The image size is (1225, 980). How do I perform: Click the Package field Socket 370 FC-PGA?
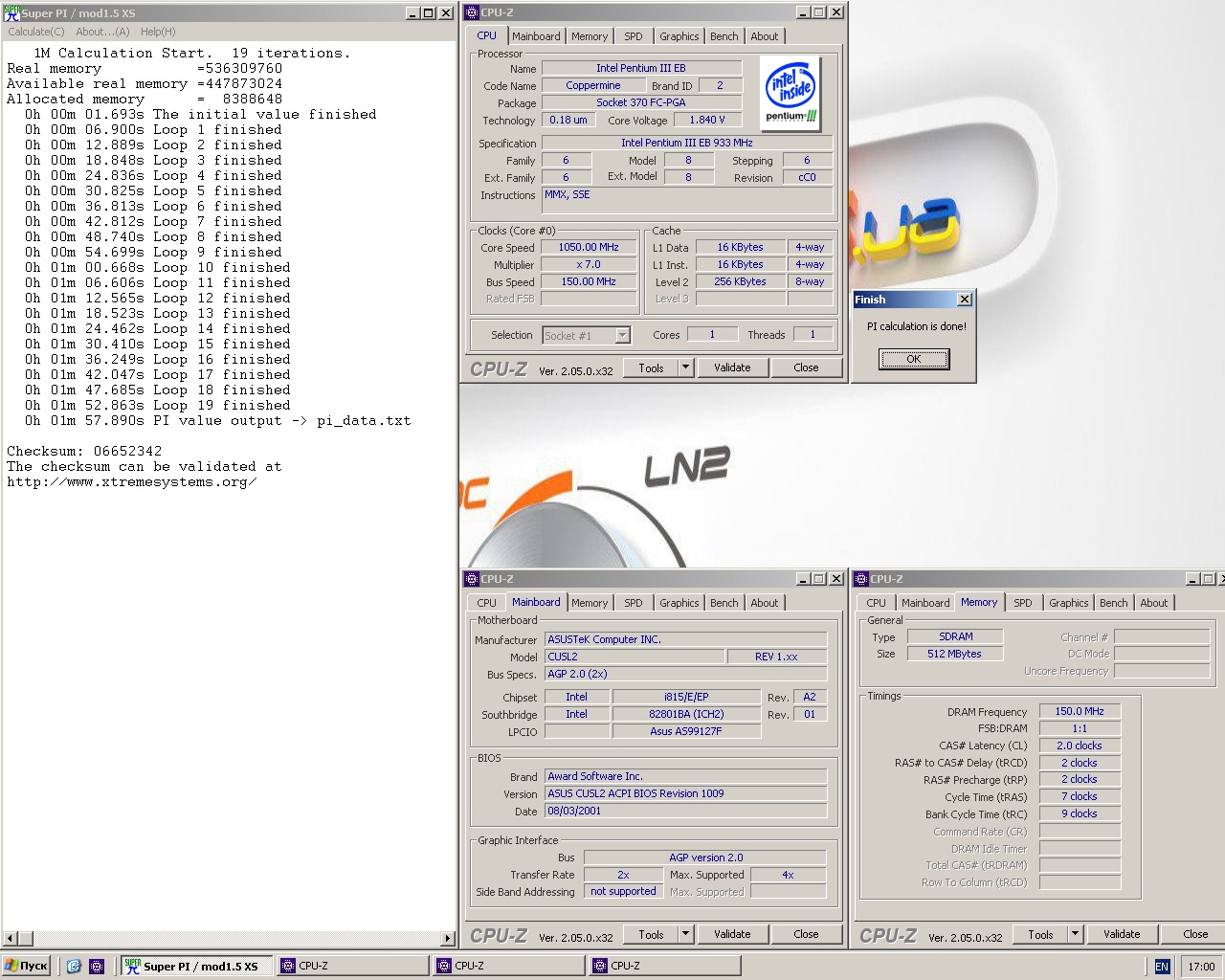click(x=641, y=102)
